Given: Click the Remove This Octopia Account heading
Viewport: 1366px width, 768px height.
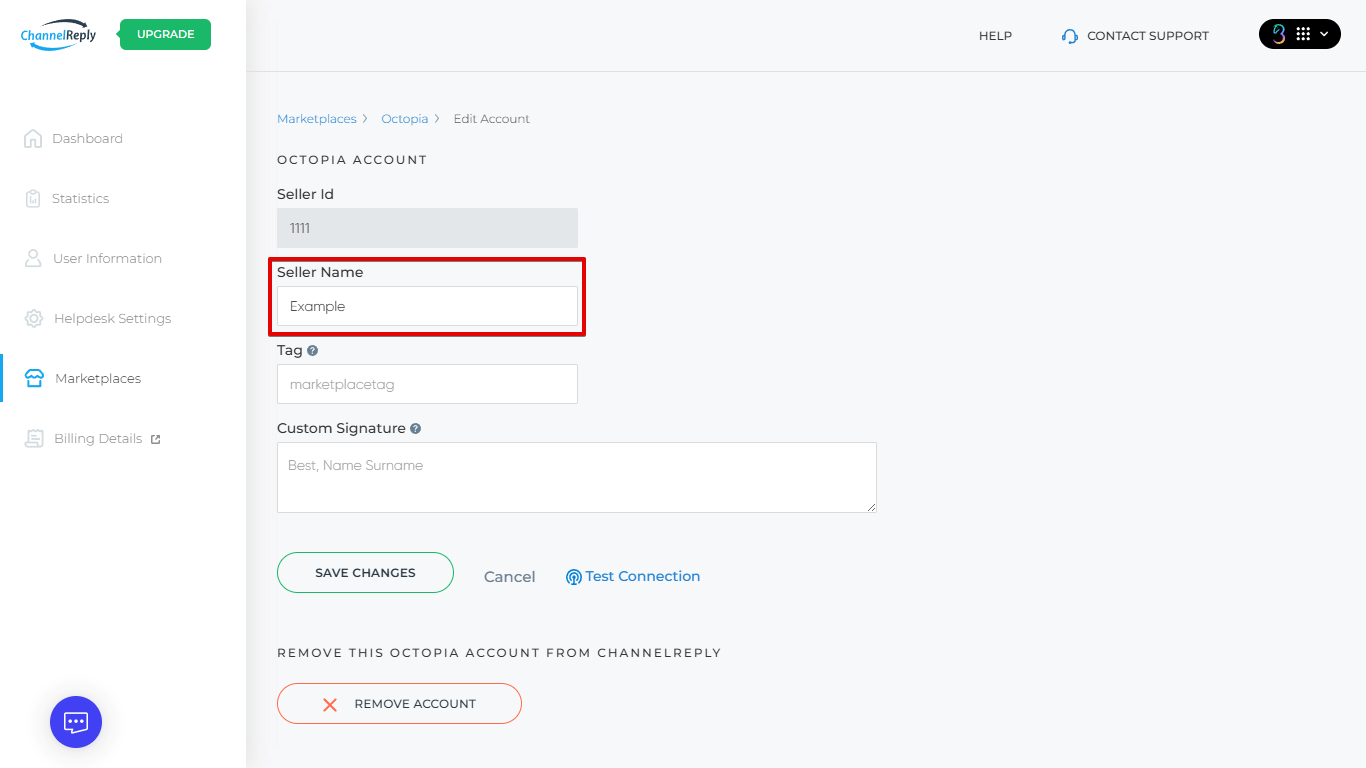Looking at the screenshot, I should tap(499, 653).
